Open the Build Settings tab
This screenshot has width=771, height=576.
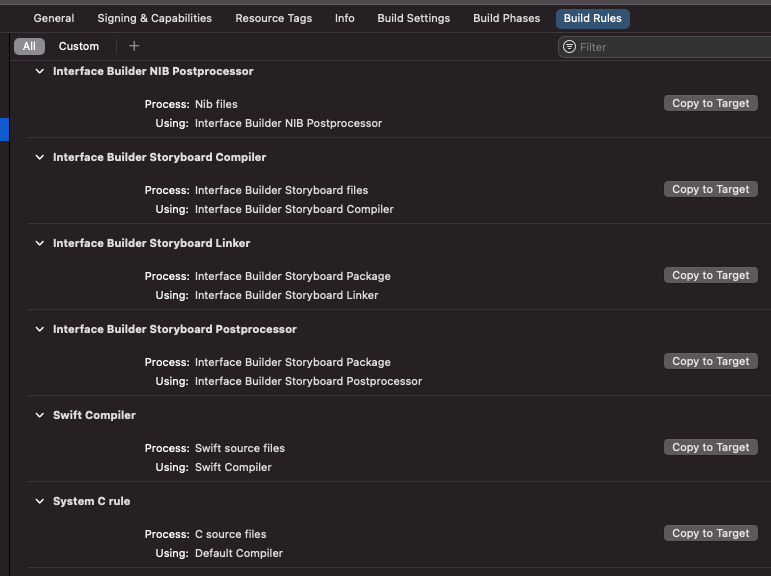414,18
